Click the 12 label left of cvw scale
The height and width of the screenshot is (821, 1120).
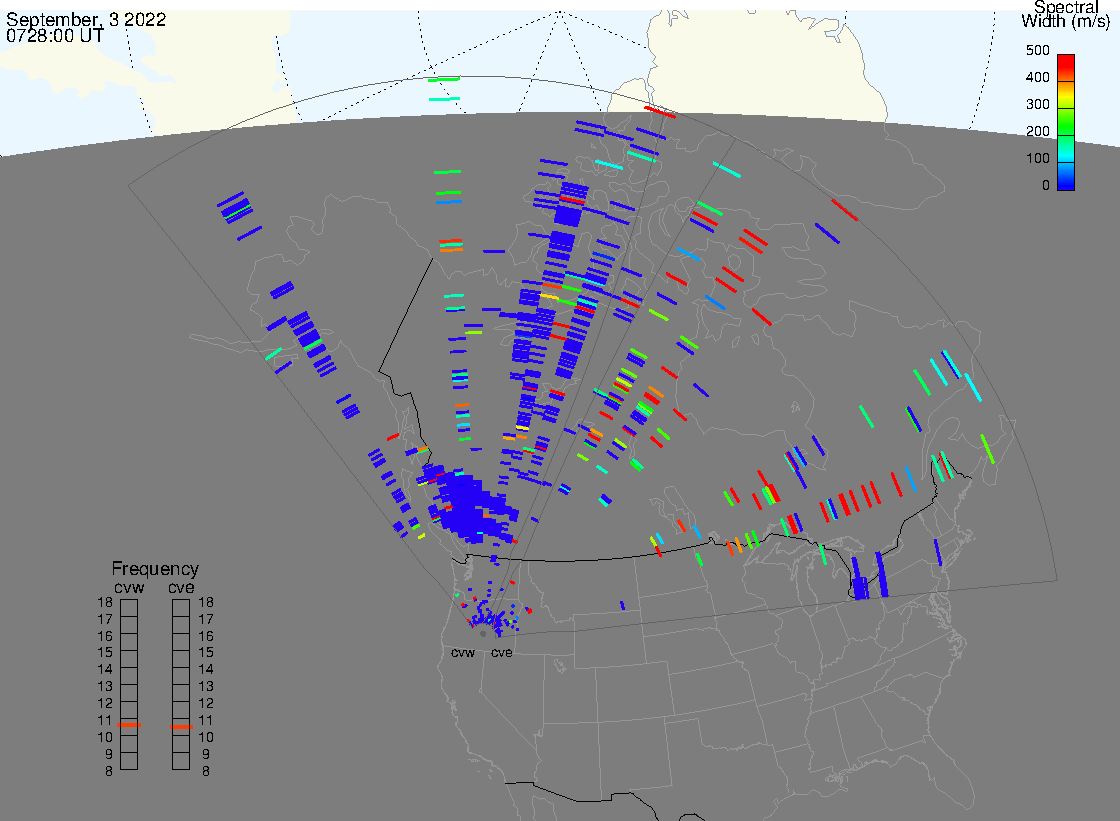(105, 703)
